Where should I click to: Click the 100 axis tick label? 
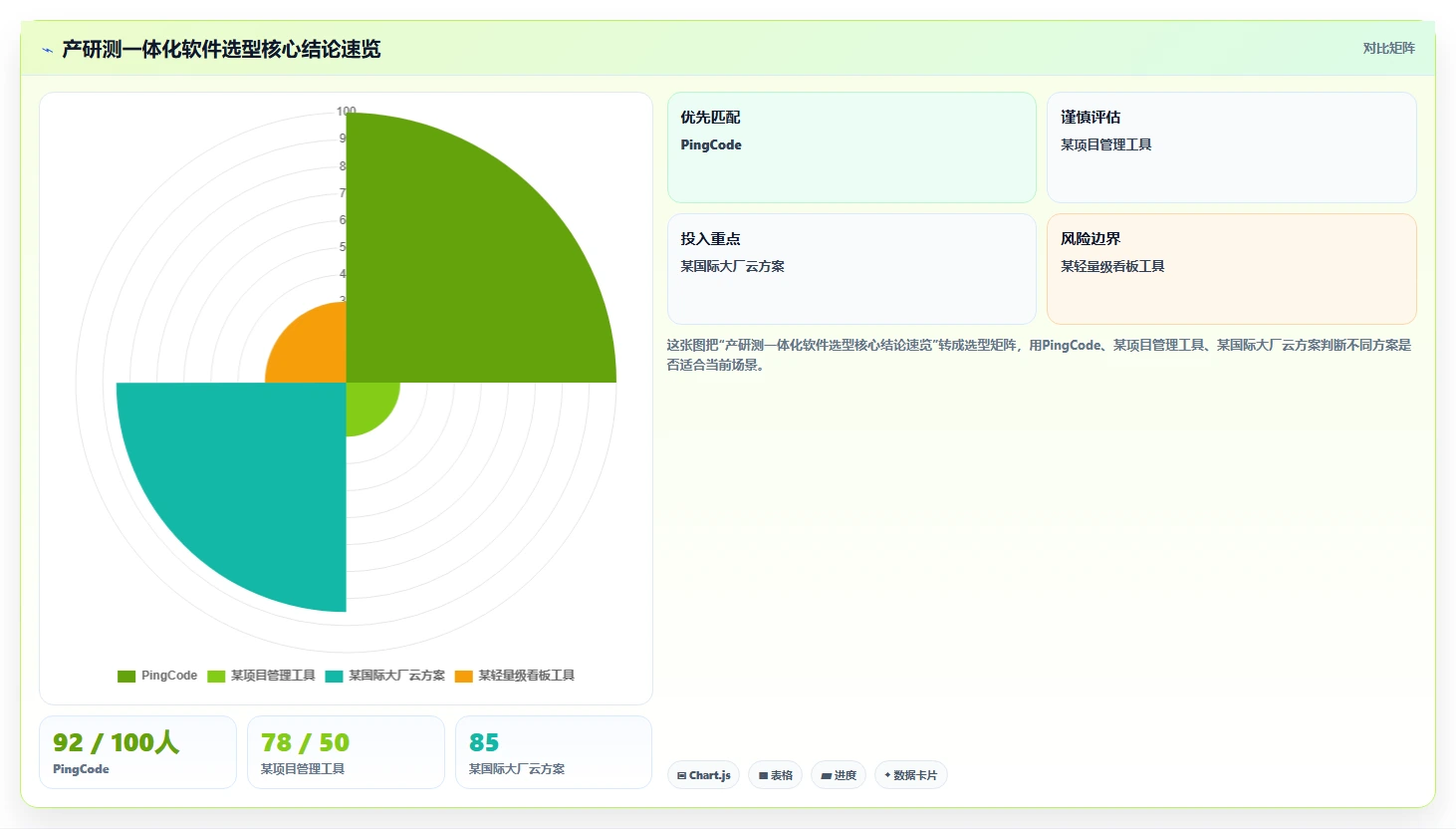coord(346,112)
